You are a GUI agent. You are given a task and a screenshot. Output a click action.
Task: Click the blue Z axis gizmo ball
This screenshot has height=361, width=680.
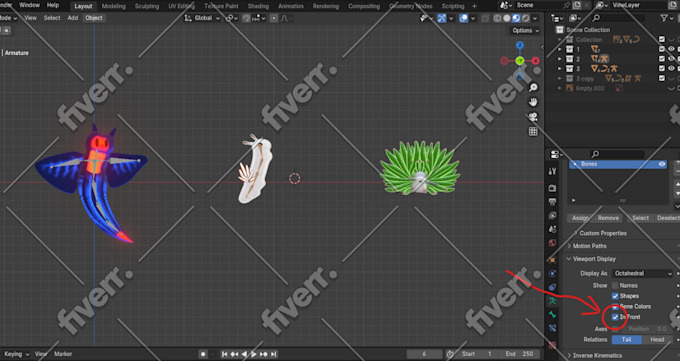520,46
